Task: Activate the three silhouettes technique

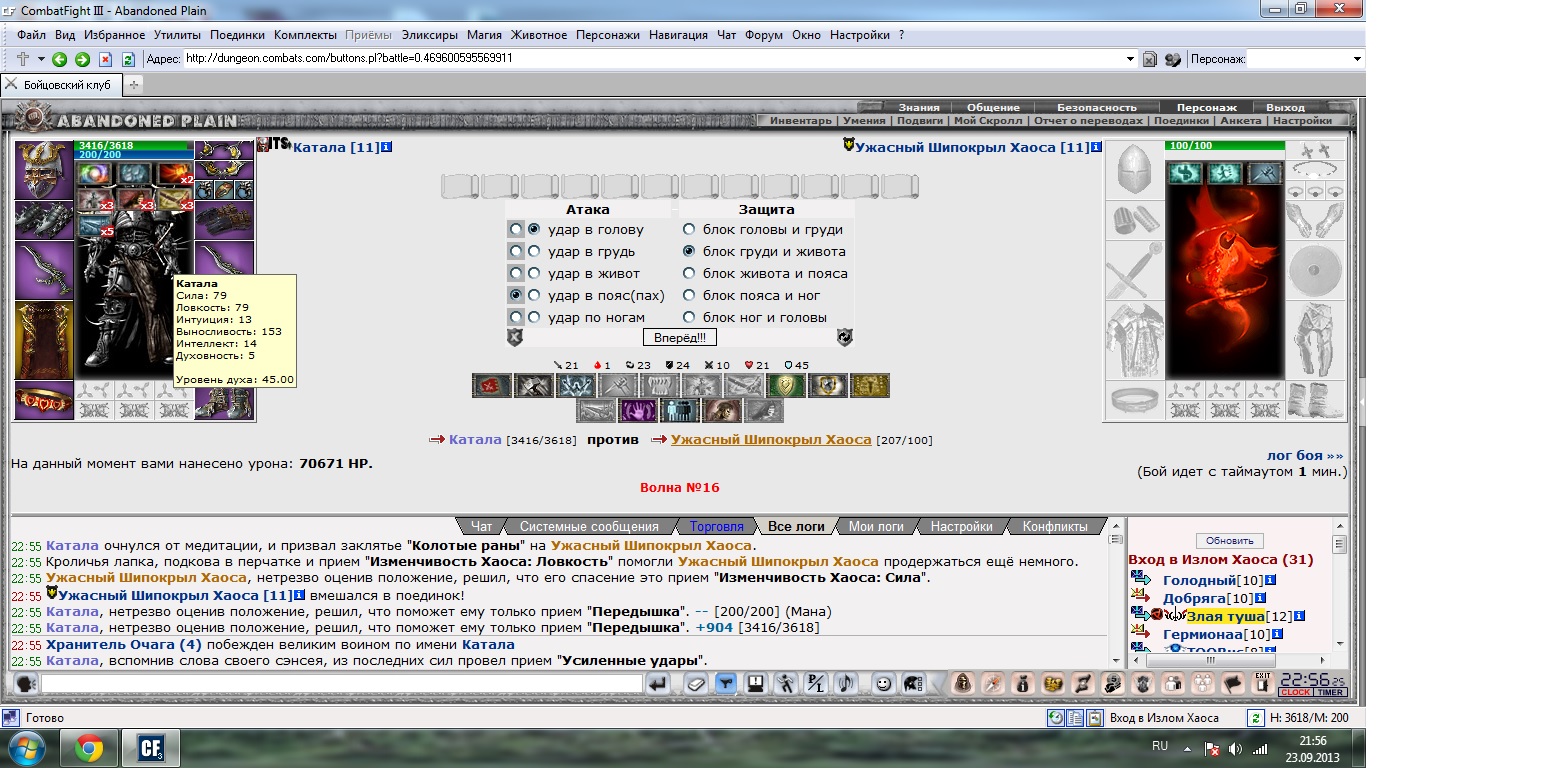Action: point(680,411)
